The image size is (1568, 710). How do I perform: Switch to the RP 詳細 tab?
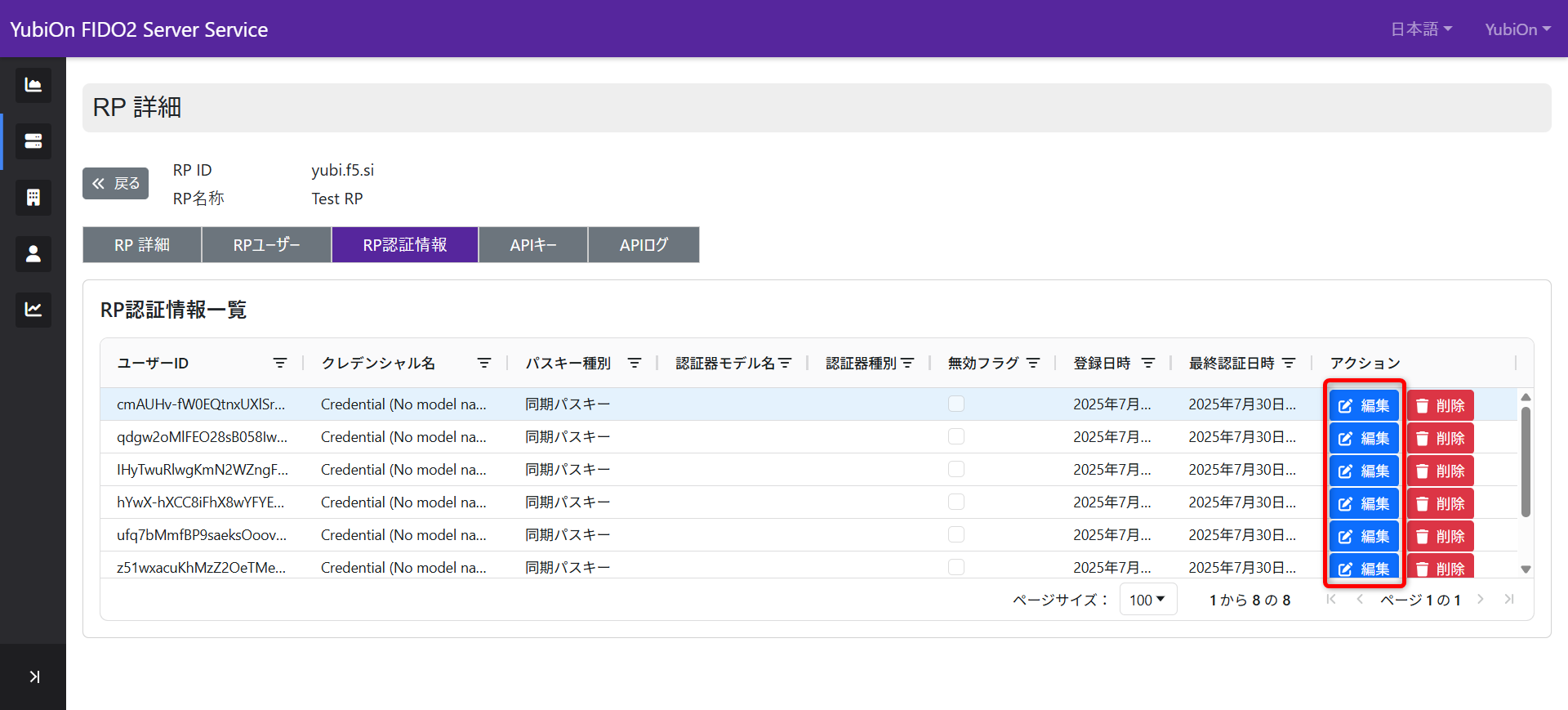pyautogui.click(x=142, y=245)
